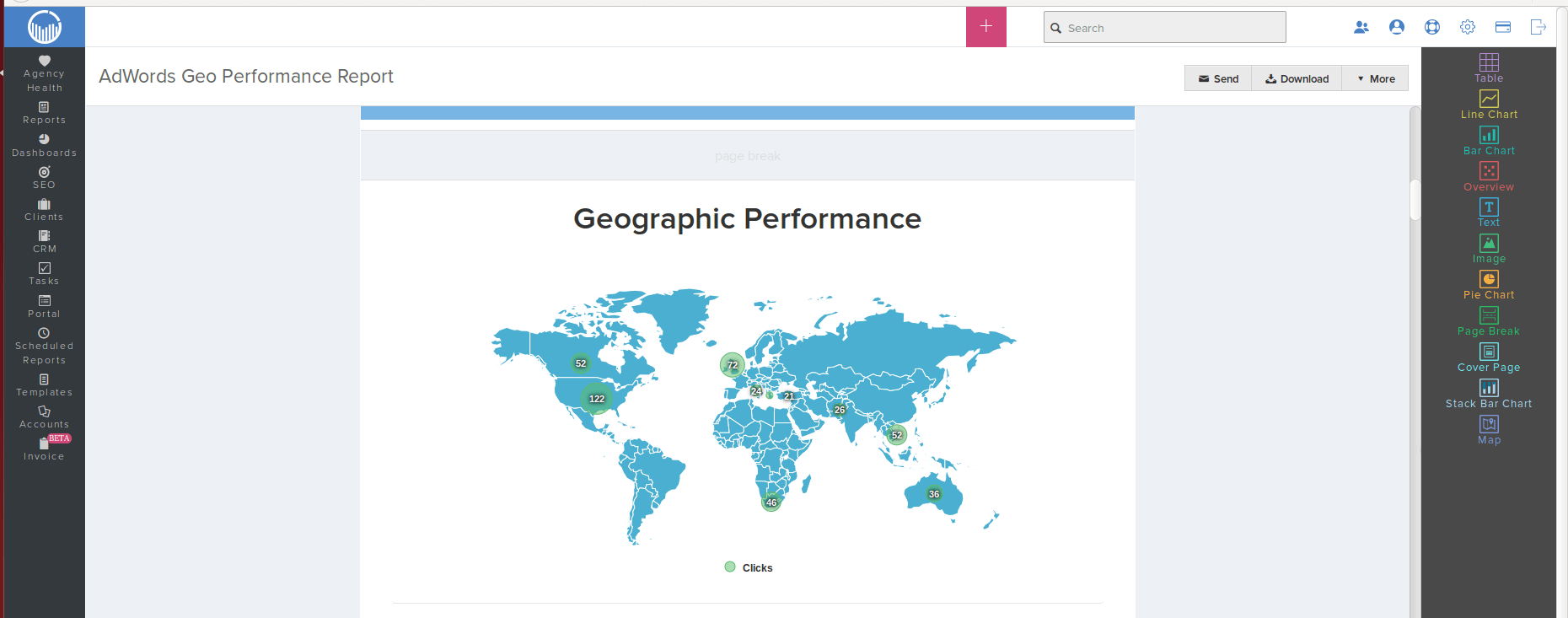
Task: Open the billing card icon
Action: click(1503, 27)
